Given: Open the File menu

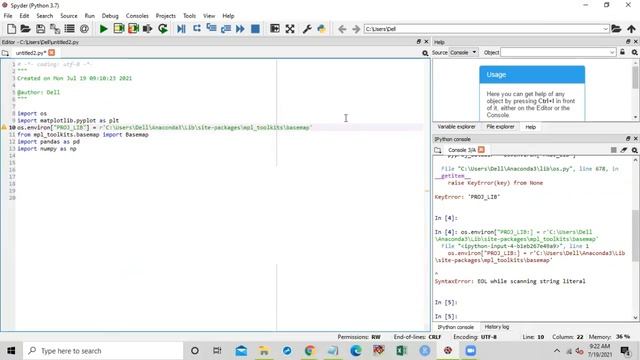Looking at the screenshot, I should coord(8,16).
